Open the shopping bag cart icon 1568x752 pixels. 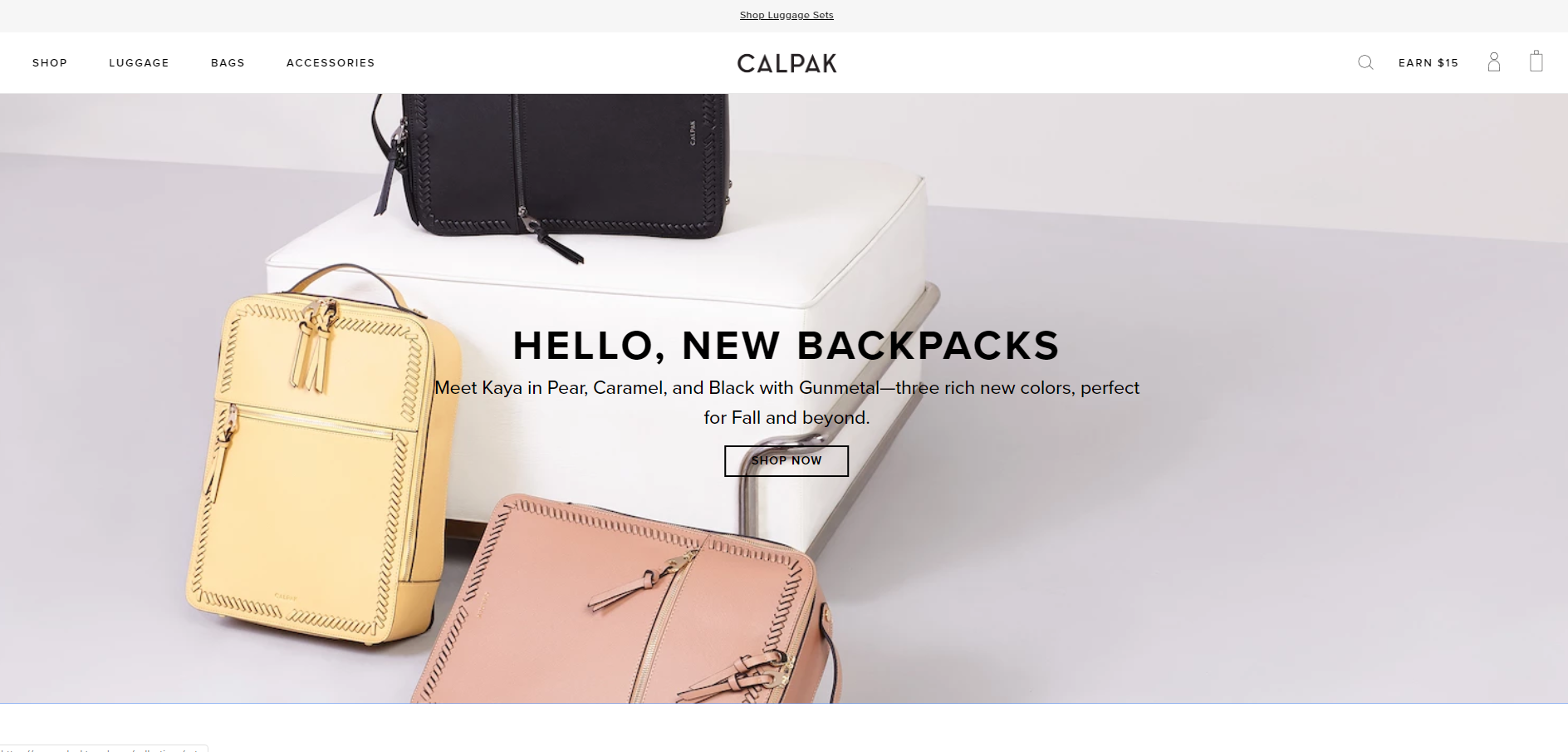tap(1536, 61)
